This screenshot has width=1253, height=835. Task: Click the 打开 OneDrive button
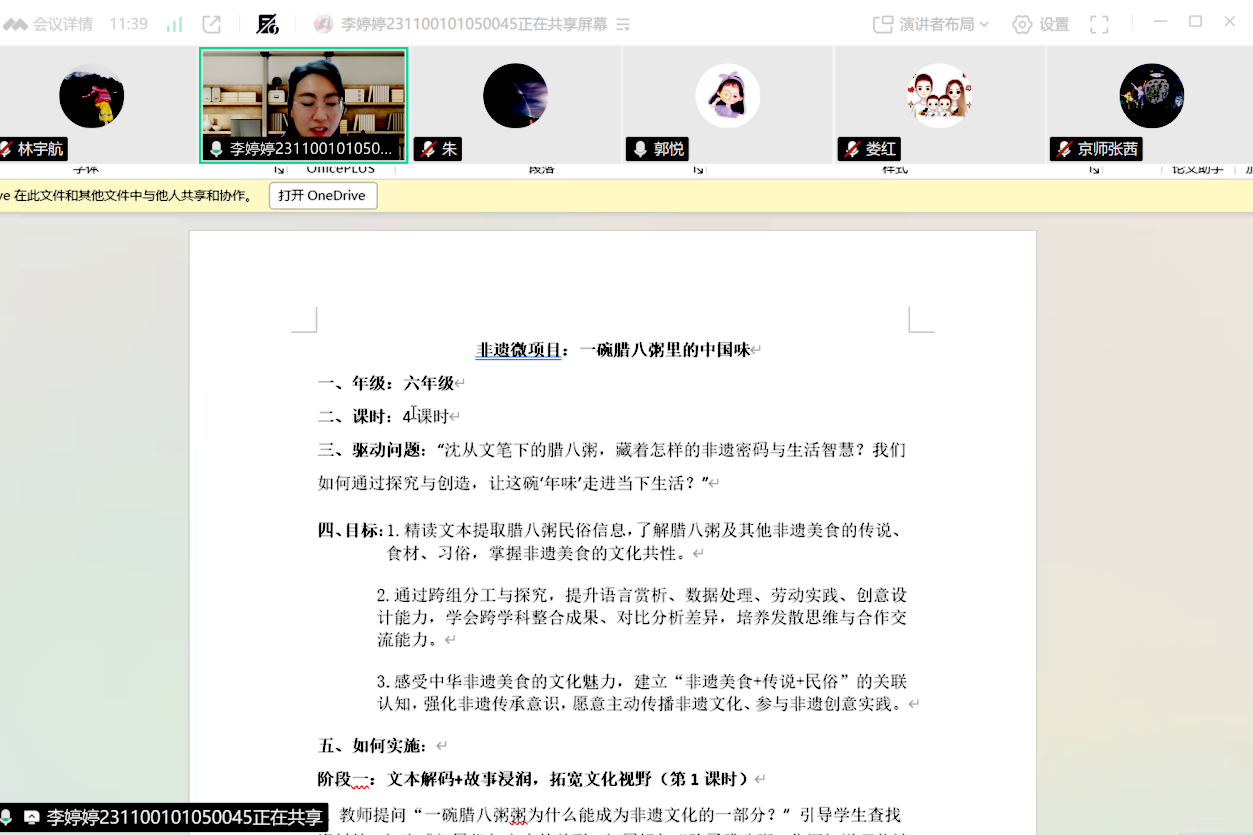point(322,196)
